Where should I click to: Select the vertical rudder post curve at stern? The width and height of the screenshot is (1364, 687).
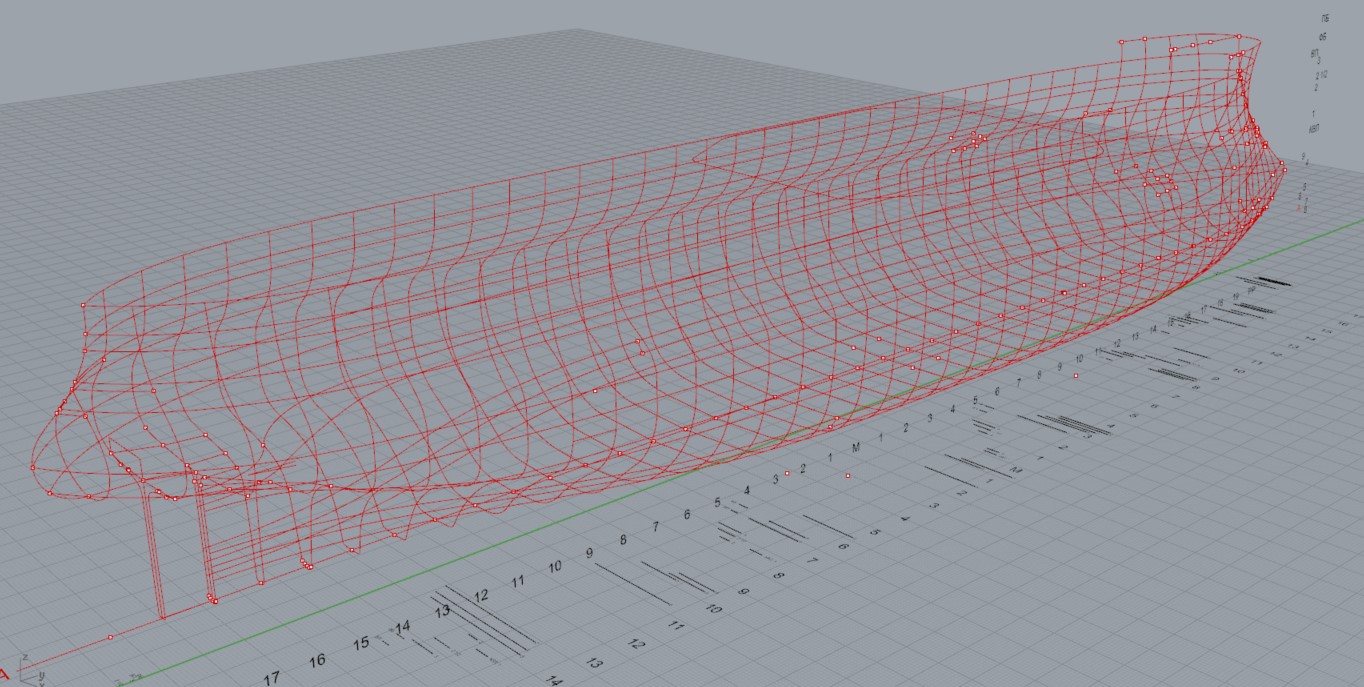(153, 550)
